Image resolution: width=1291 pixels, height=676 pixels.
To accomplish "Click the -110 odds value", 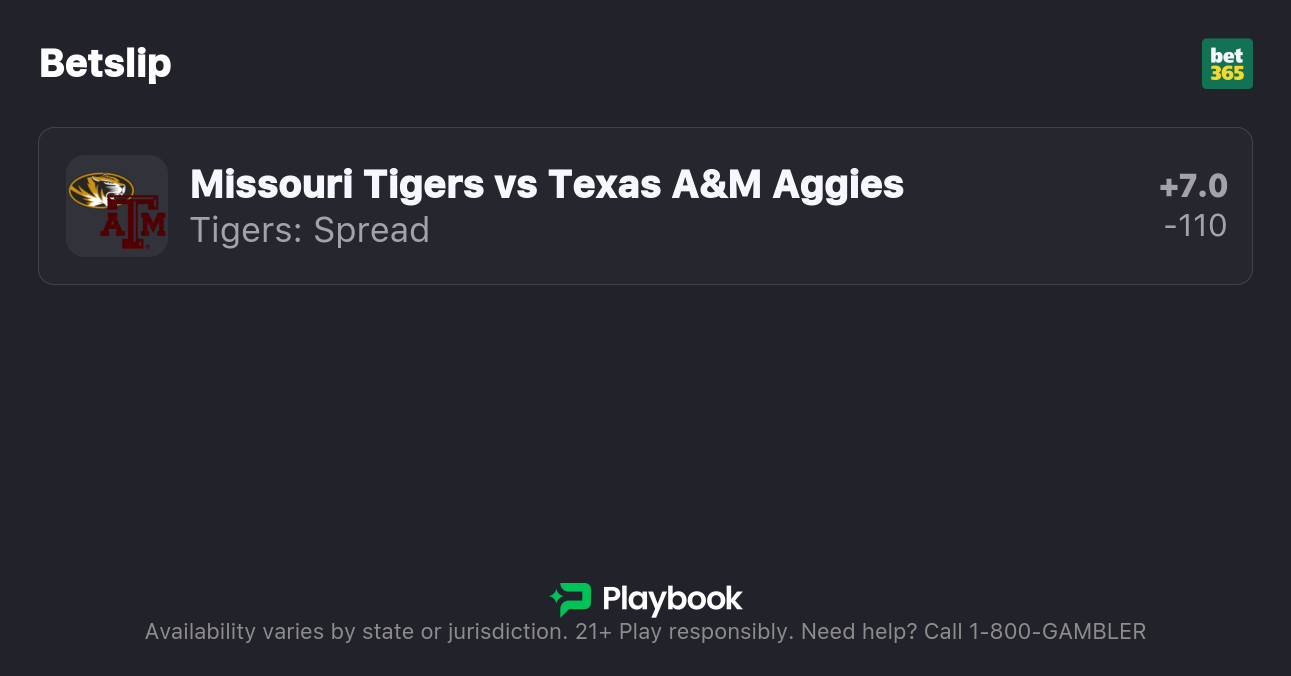I will (1195, 226).
